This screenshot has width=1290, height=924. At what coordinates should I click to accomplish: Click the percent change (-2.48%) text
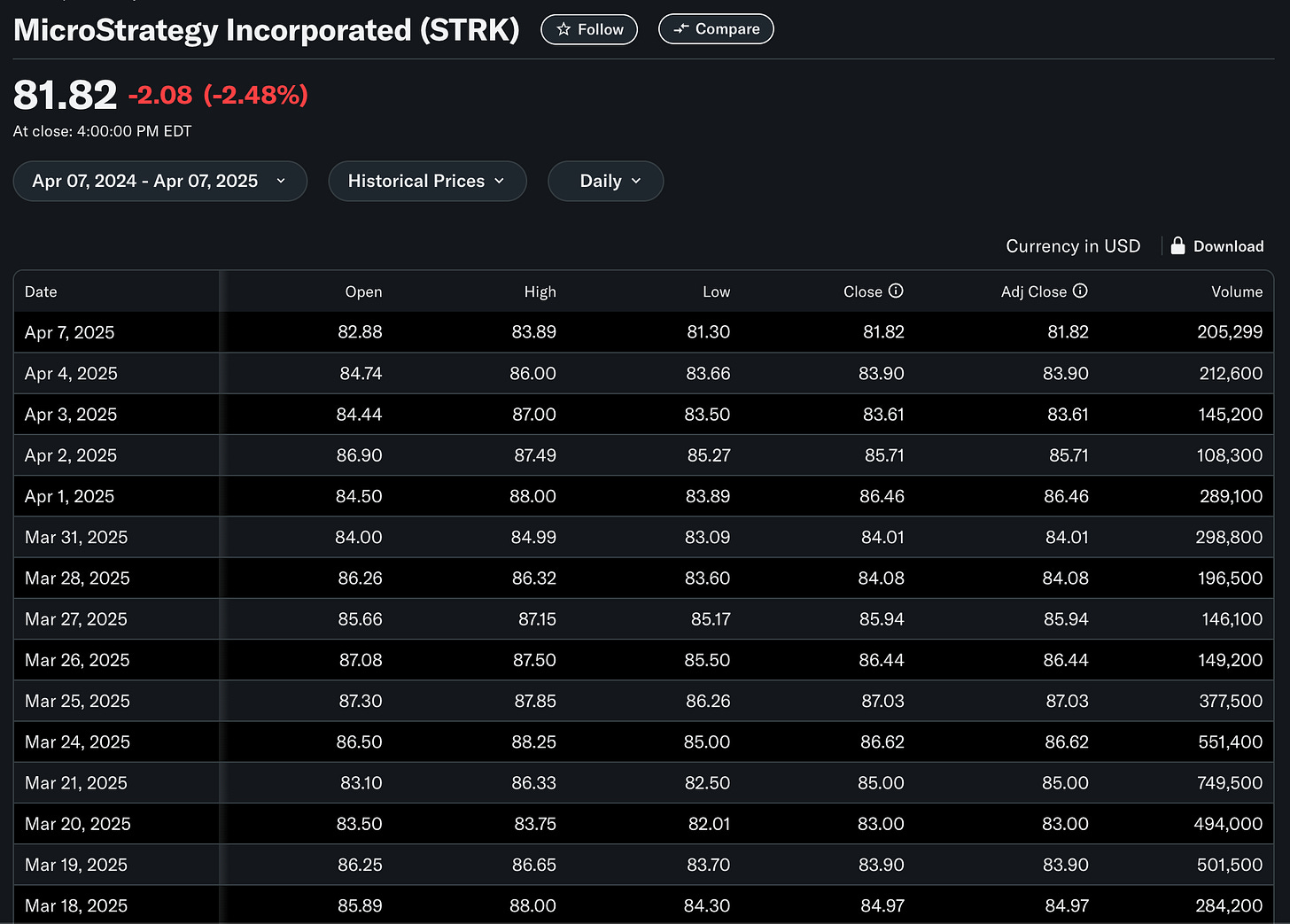click(x=256, y=95)
